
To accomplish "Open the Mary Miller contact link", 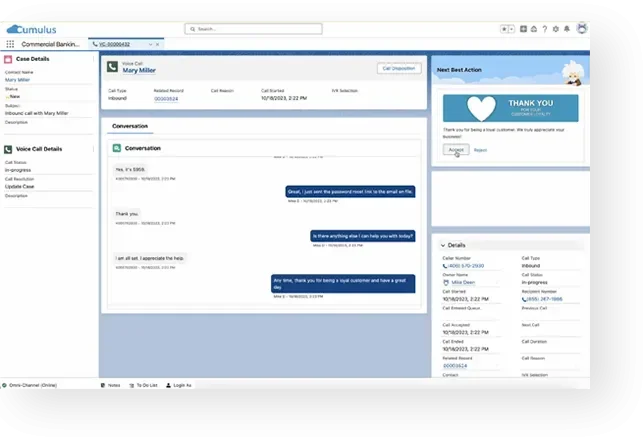I will coord(17,79).
